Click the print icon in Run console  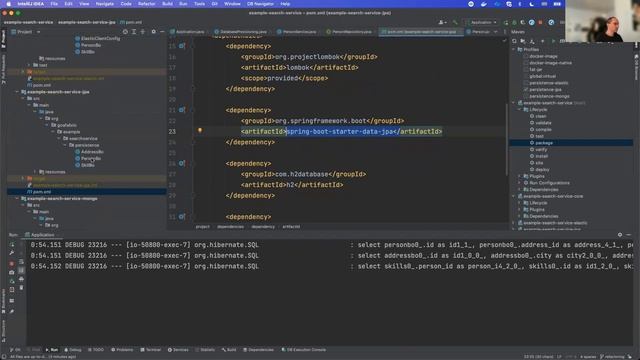click(21, 279)
